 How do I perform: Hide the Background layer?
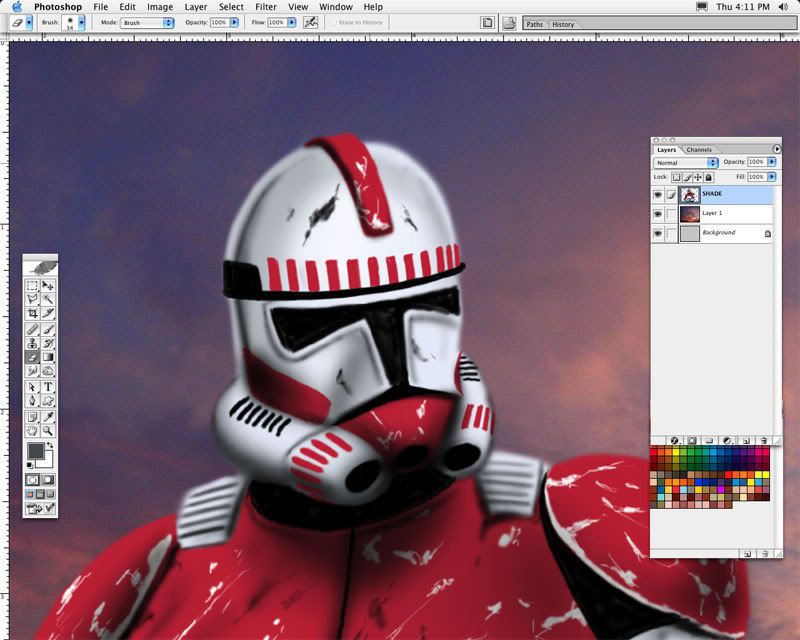(658, 233)
